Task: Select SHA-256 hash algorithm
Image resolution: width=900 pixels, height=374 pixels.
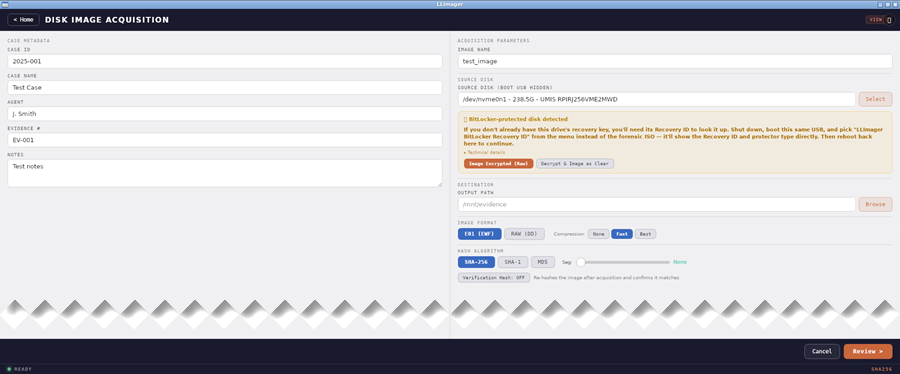Action: tap(476, 262)
